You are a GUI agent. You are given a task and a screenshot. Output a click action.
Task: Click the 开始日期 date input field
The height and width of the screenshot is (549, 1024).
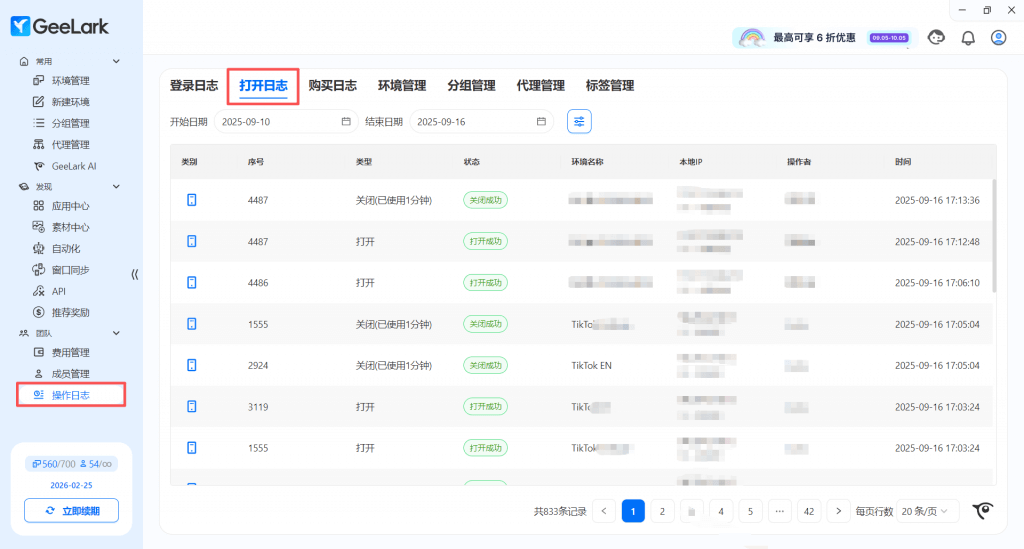pos(278,122)
